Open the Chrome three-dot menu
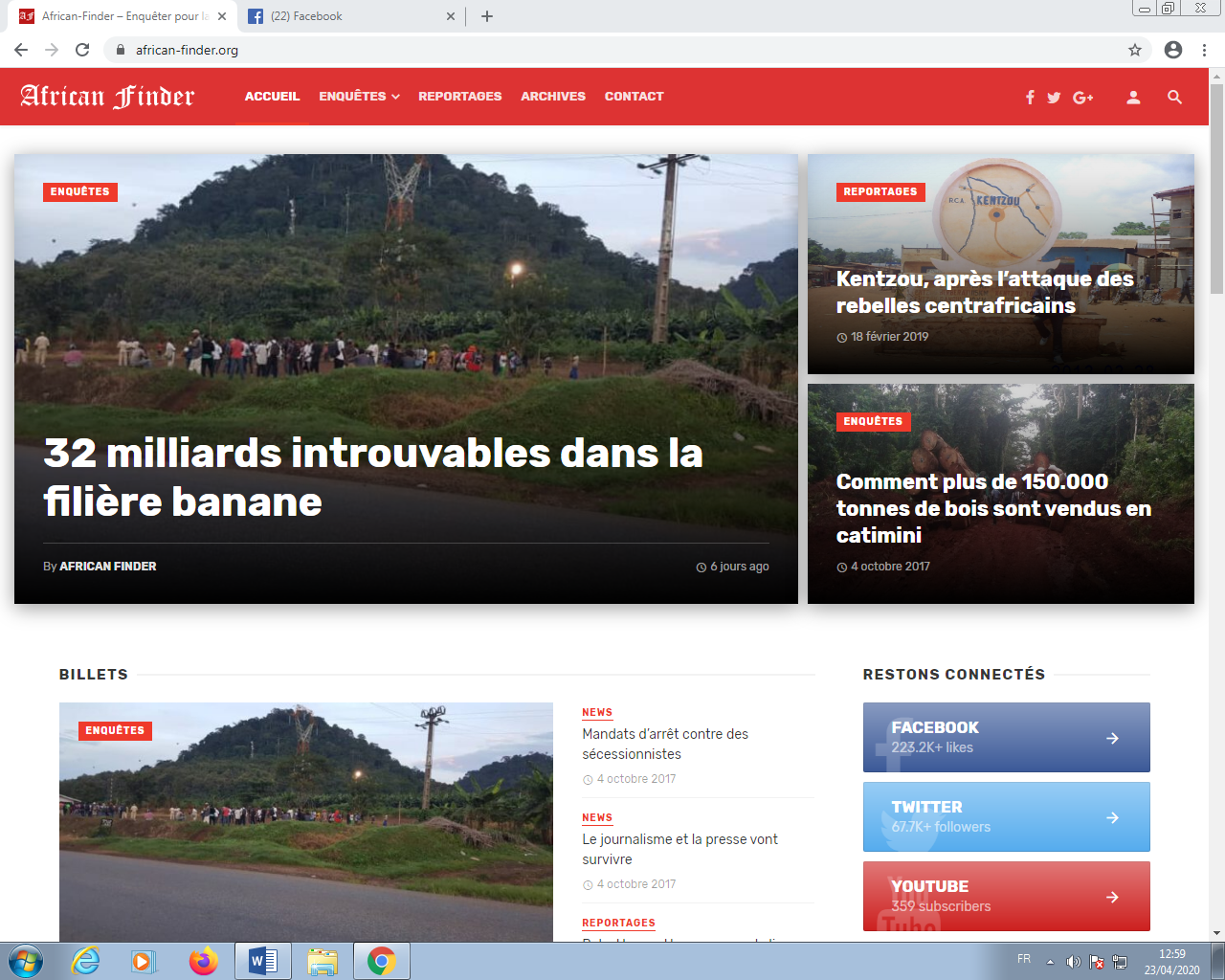 coord(1204,50)
